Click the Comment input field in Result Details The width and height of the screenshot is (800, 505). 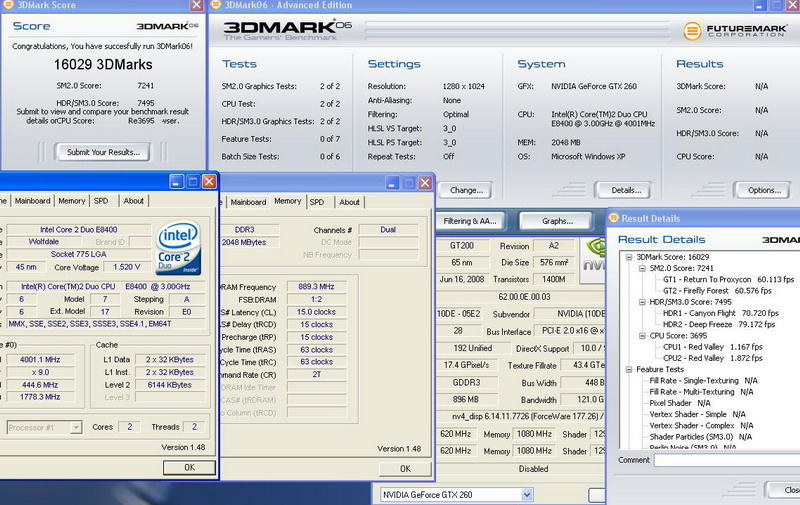[x=727, y=460]
